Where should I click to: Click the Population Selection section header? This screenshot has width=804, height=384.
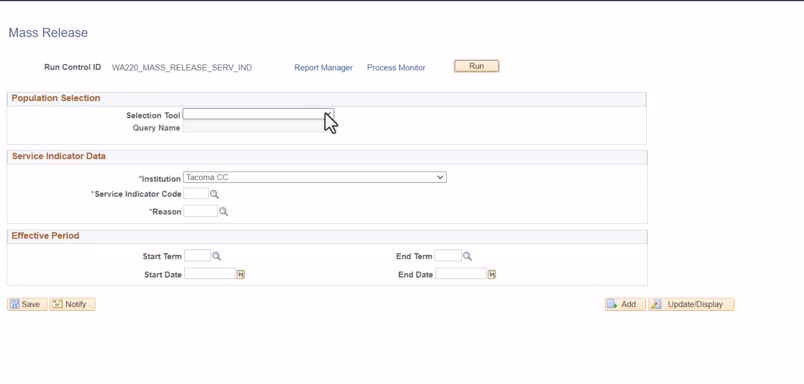point(56,98)
